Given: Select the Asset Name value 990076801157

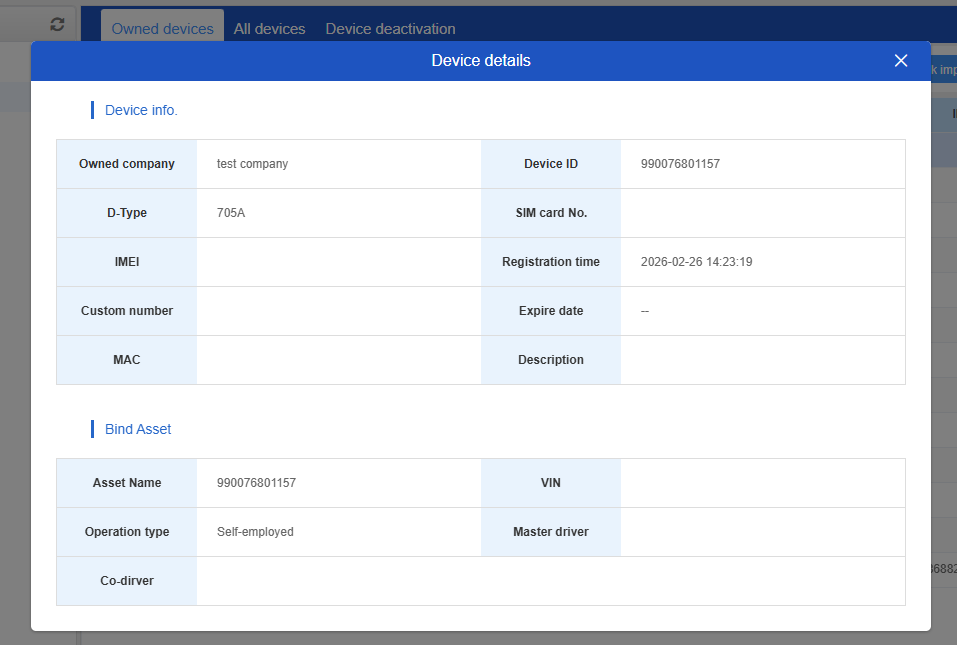Looking at the screenshot, I should (256, 483).
